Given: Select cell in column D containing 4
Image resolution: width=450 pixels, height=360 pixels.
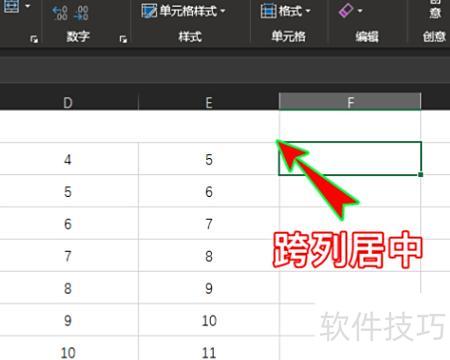Looking at the screenshot, I should click(68, 159).
